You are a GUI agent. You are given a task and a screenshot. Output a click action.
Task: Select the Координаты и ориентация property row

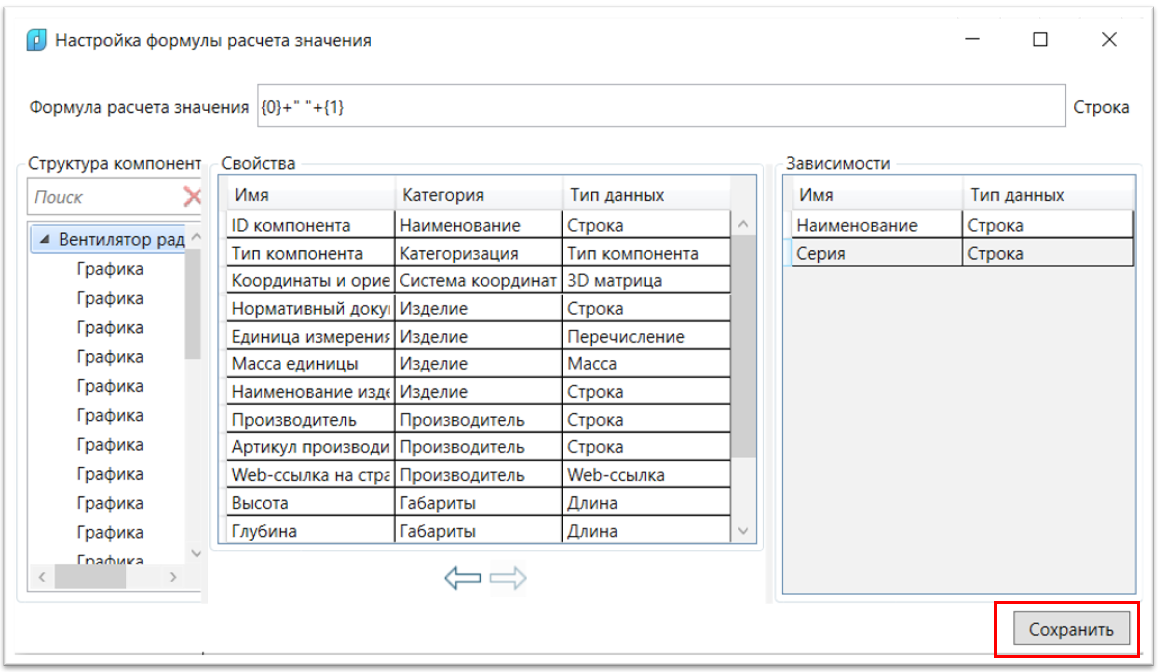(x=479, y=281)
